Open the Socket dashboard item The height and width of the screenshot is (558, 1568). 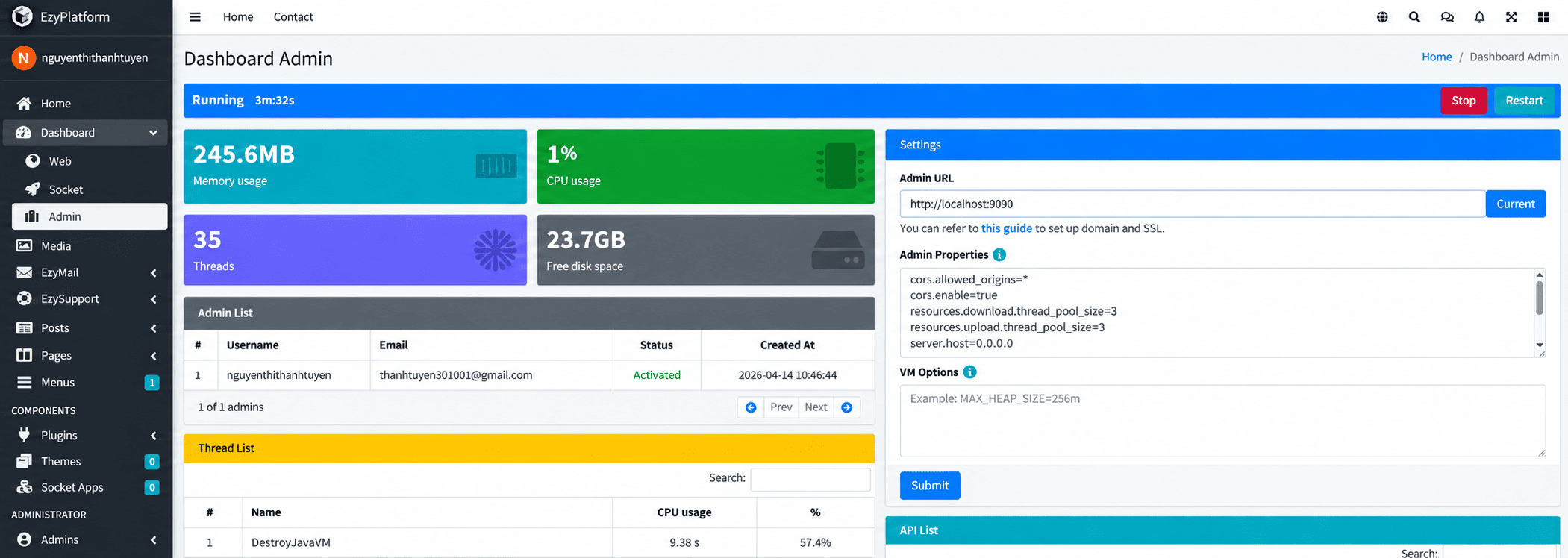tap(90, 189)
